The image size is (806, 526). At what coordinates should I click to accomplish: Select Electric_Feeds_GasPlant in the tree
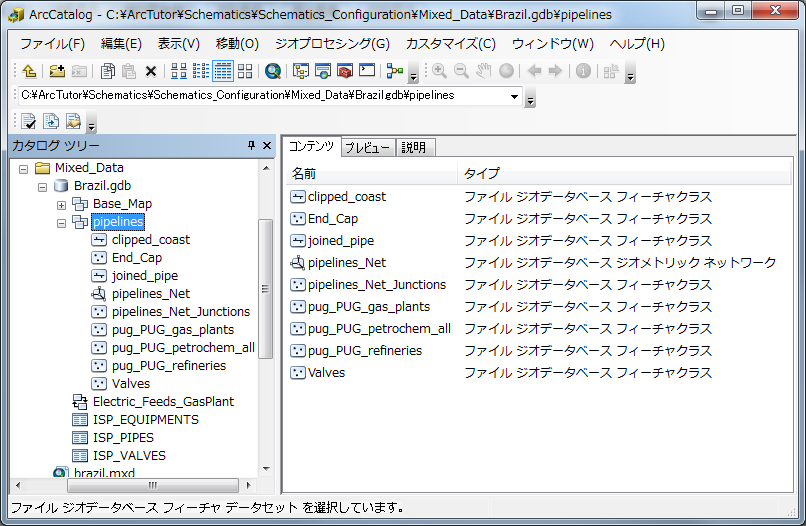(x=163, y=402)
